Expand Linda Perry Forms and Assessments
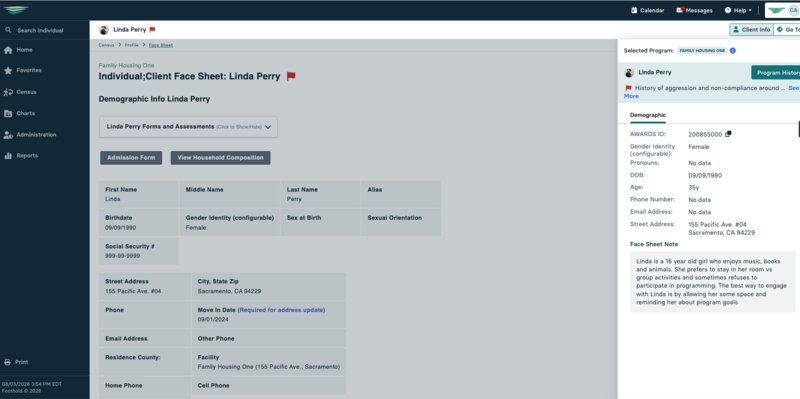The height and width of the screenshot is (399, 800). (x=188, y=127)
